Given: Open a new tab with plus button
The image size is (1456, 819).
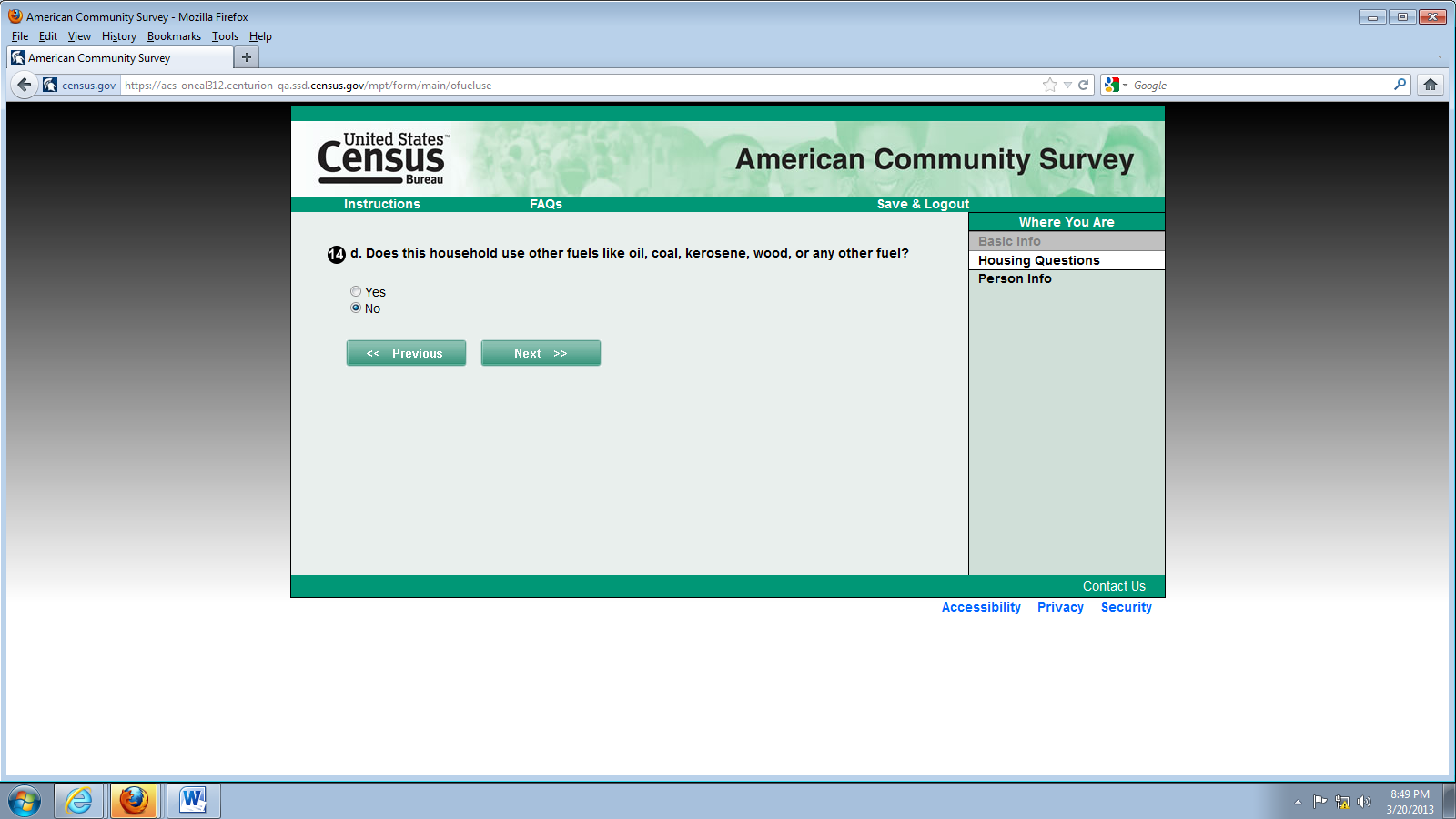Looking at the screenshot, I should point(246,57).
